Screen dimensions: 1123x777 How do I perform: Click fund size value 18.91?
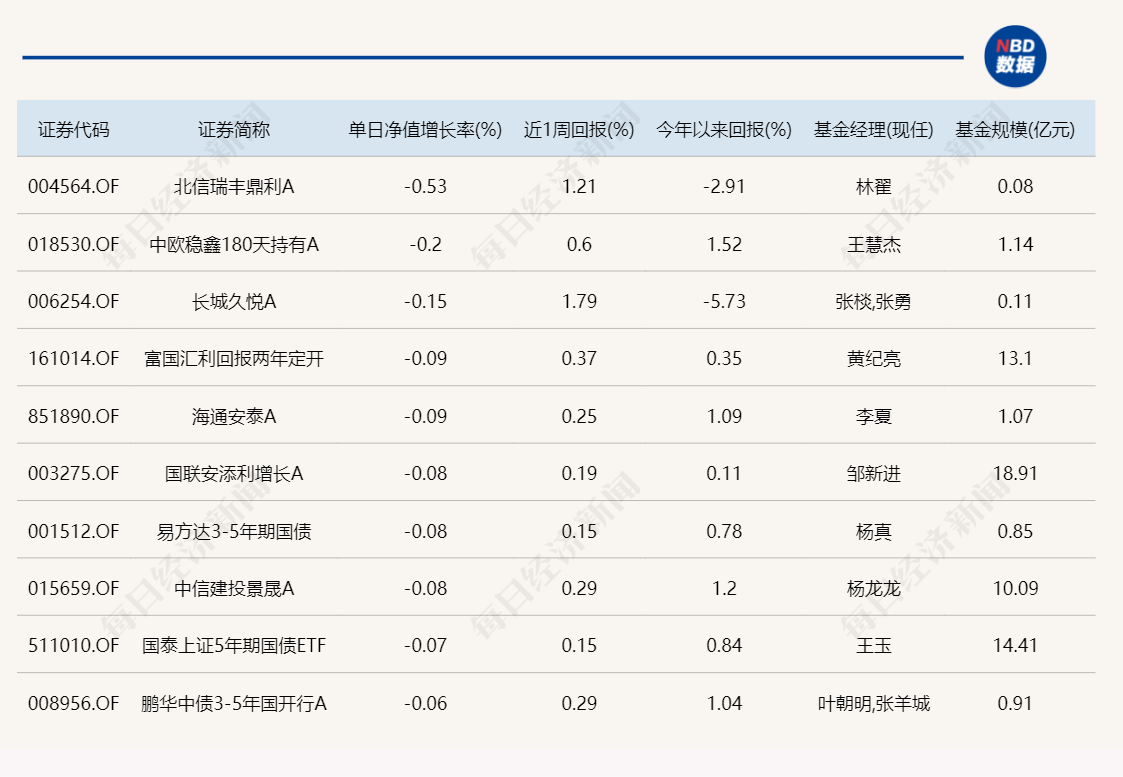(x=1015, y=473)
